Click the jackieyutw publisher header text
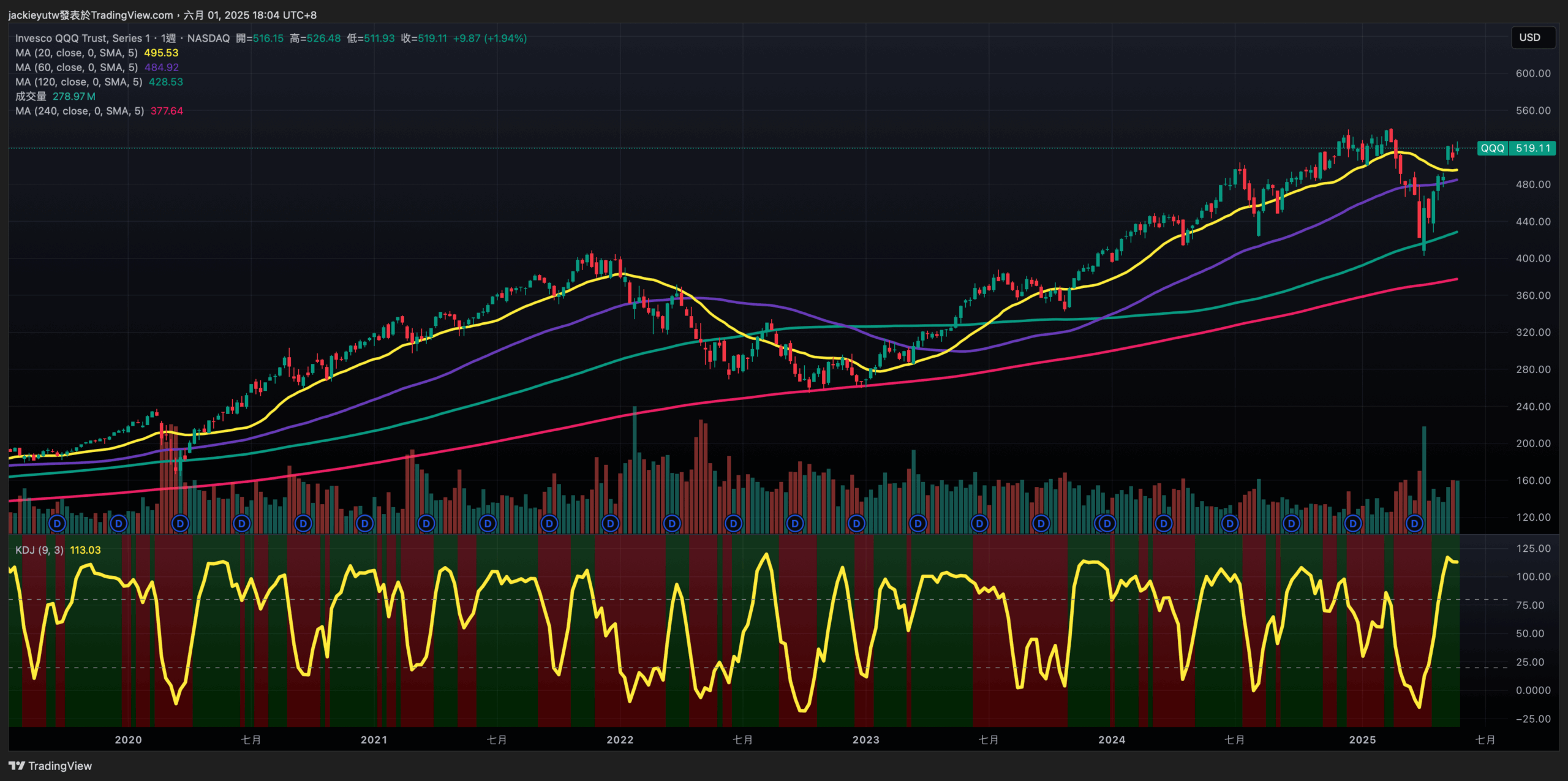Viewport: 1568px width, 781px height. [x=162, y=15]
